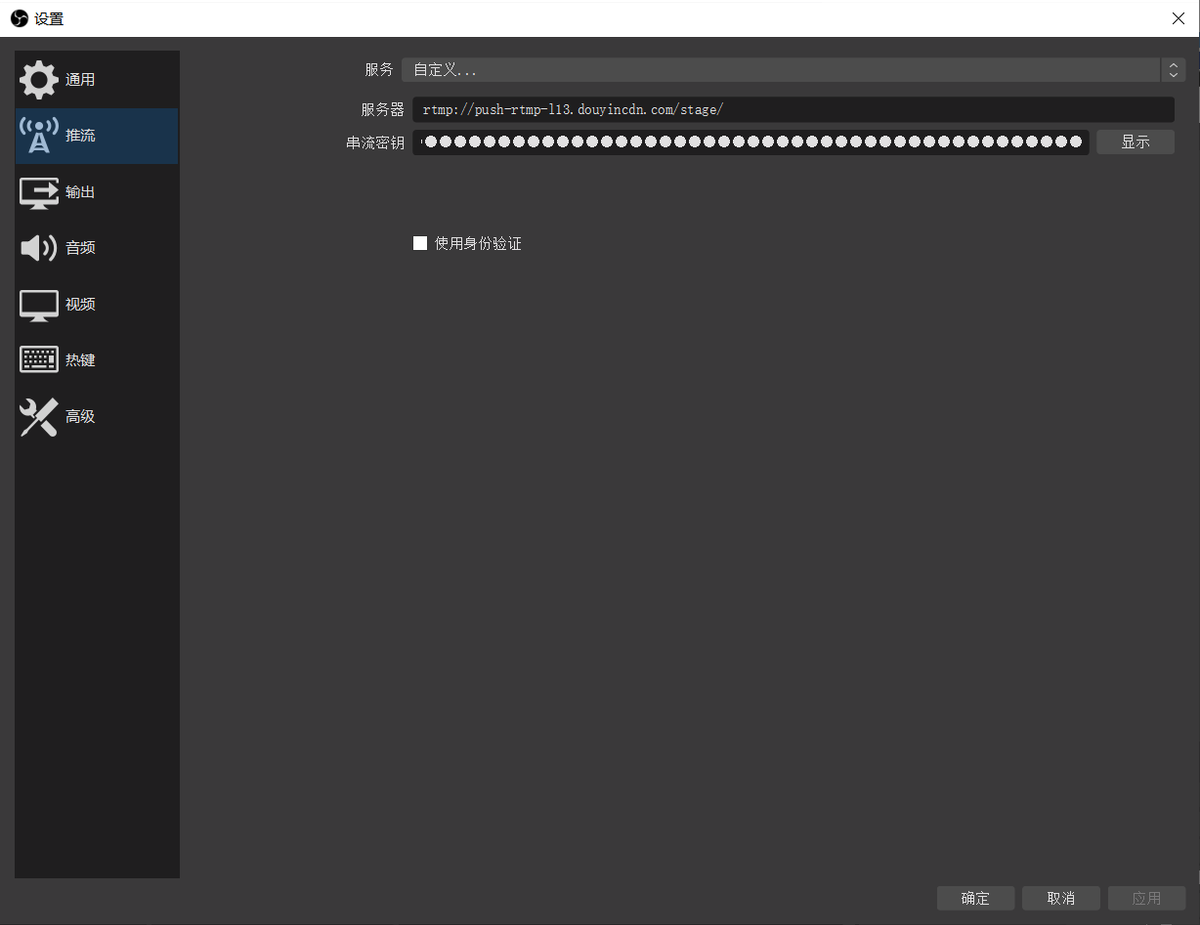Viewport: 1200px width, 925px height.
Task: Open the 服务 dropdown showing 自定义...
Action: point(793,70)
